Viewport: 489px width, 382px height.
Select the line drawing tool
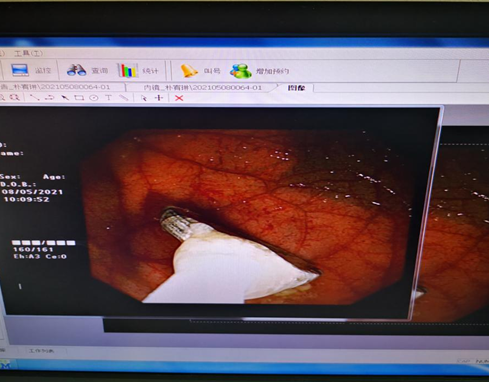click(x=34, y=98)
